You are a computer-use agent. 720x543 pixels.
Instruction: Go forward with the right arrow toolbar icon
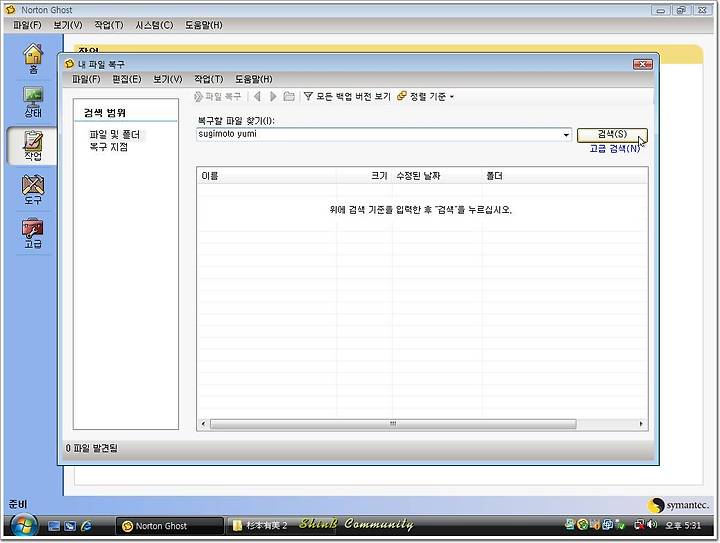(x=273, y=96)
